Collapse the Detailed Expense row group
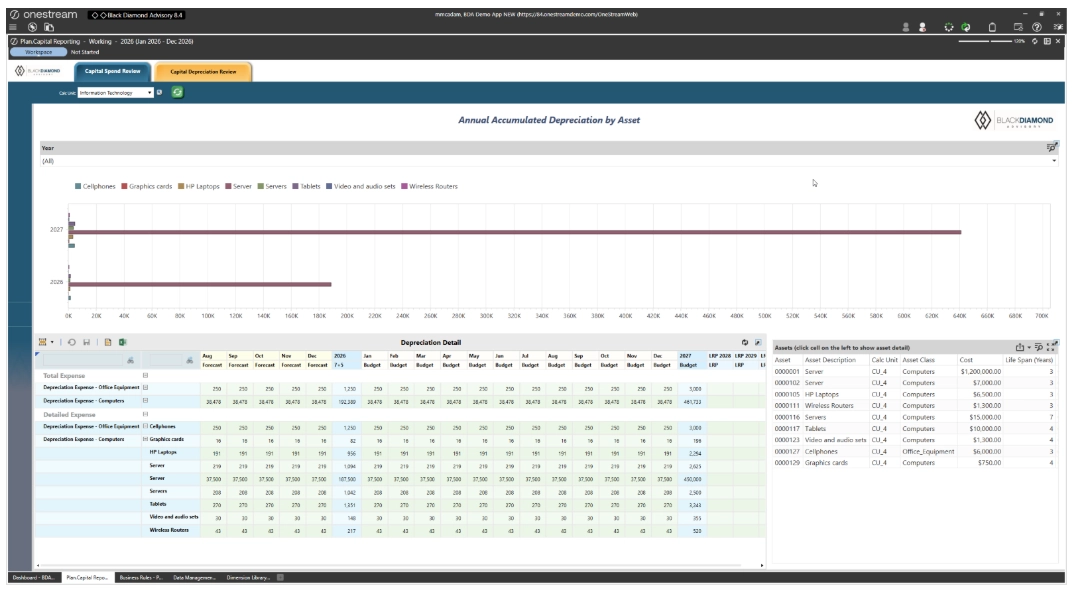 [145, 414]
